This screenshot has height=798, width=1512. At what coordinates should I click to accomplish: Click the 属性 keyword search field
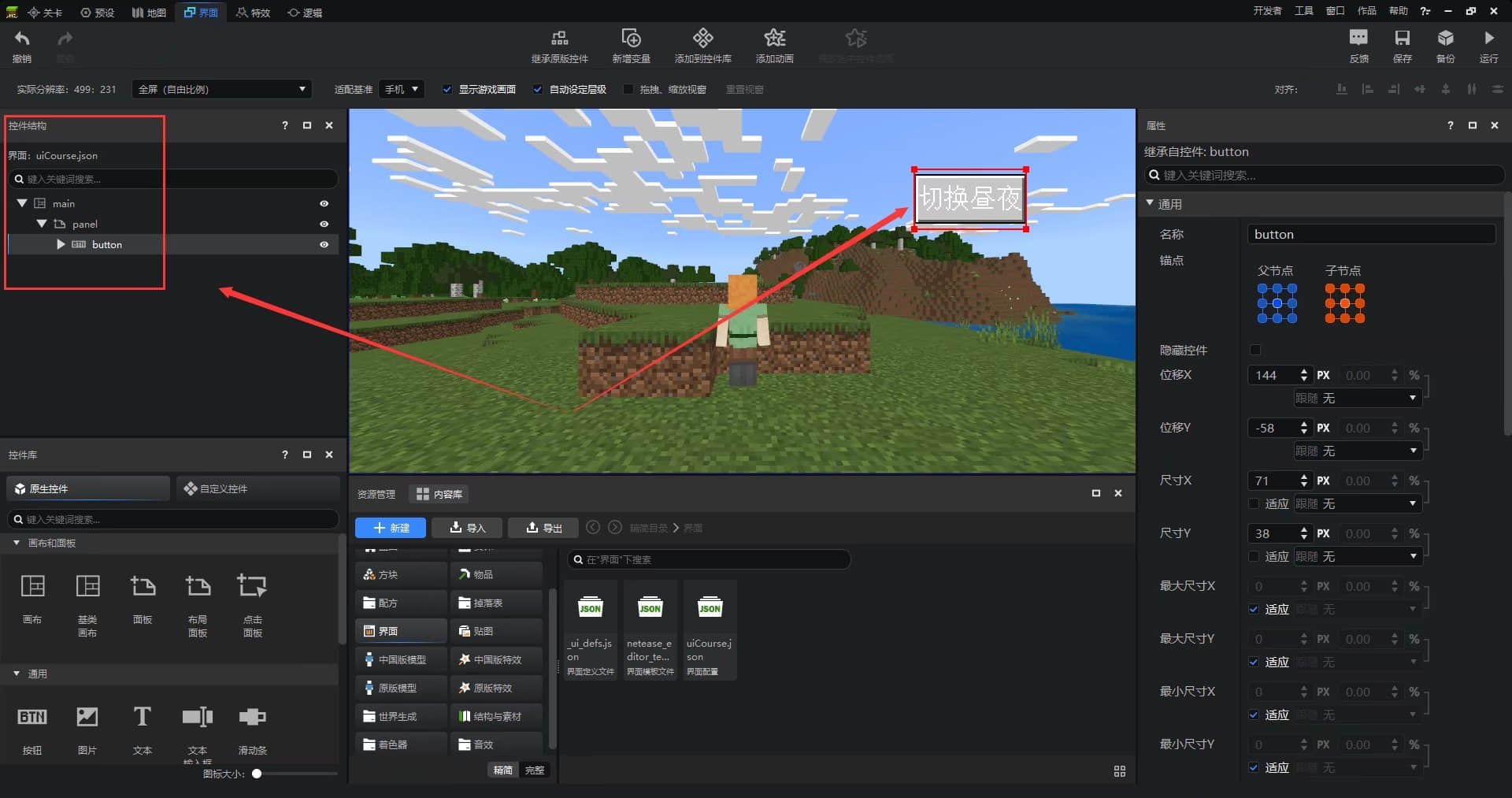tap(1324, 175)
